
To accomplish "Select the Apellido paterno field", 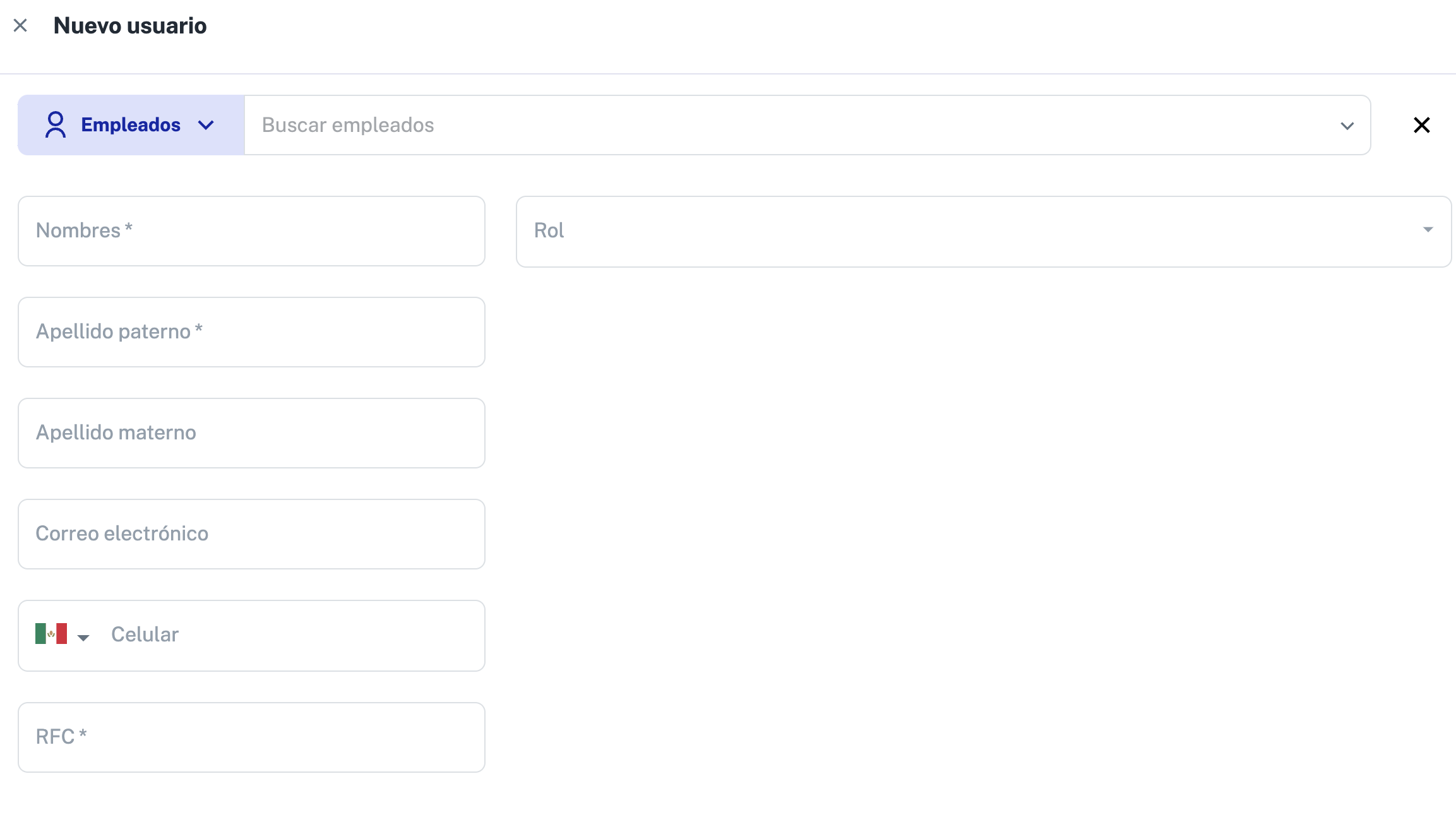I will coord(251,332).
